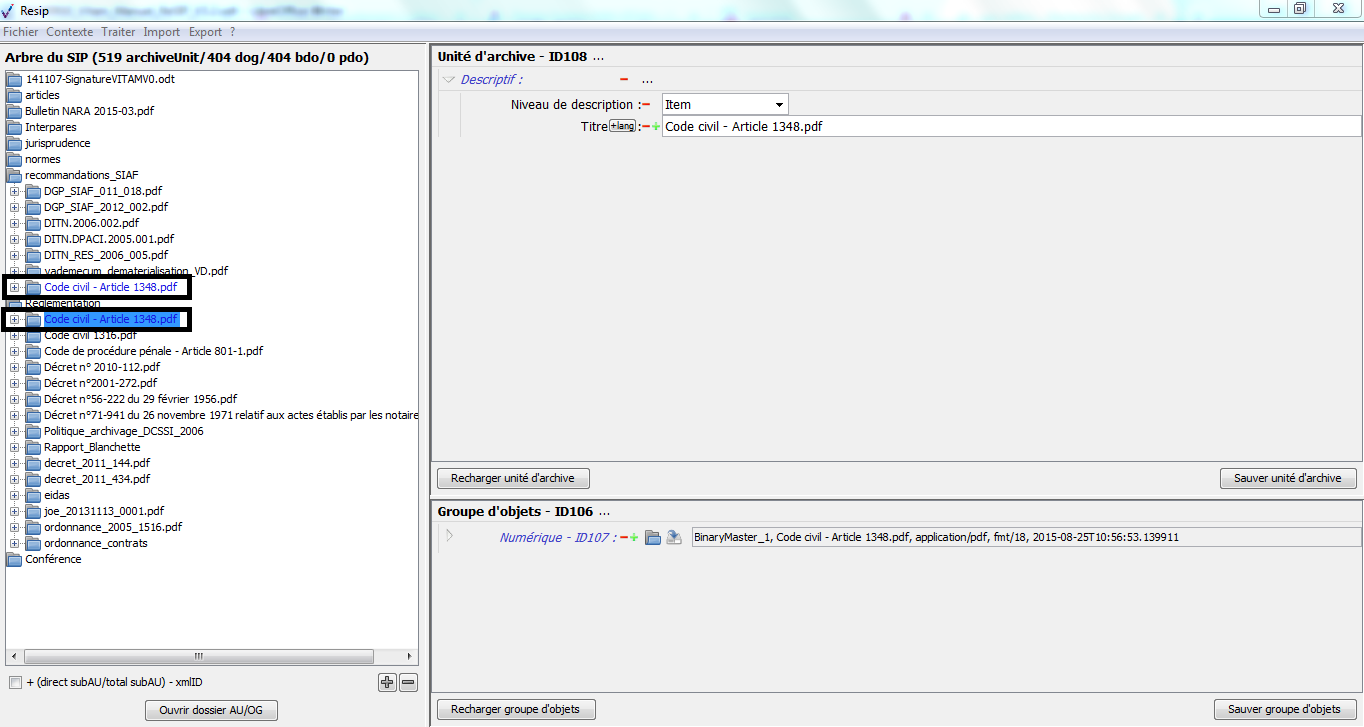Click Ouvrir dossier AU/OG button
The image size is (1364, 727).
point(211,710)
